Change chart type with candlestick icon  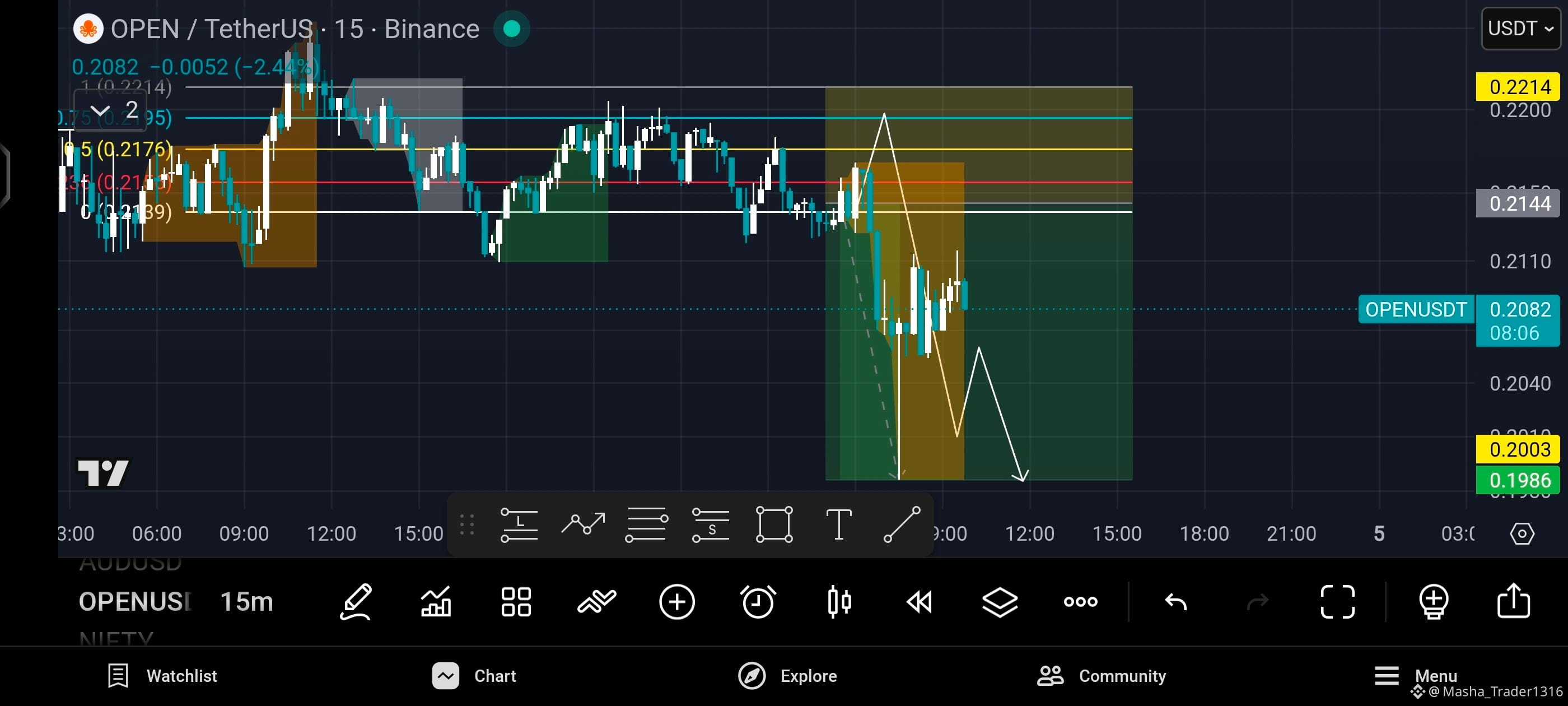coord(839,602)
